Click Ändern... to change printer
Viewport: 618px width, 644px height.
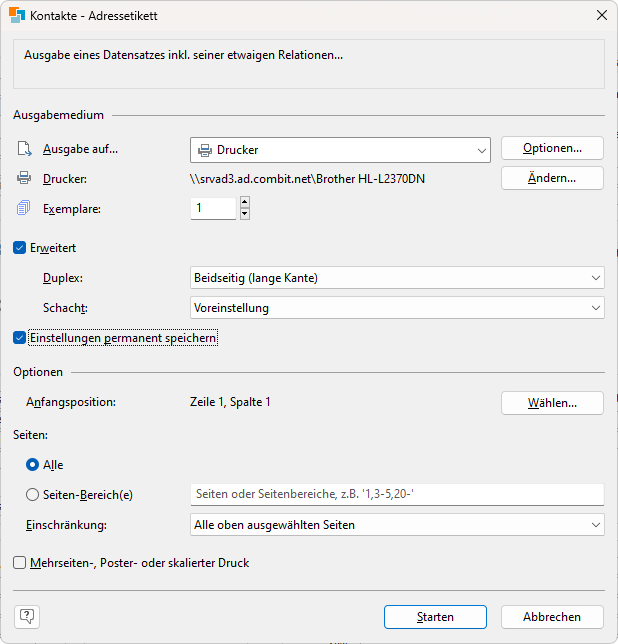(552, 178)
